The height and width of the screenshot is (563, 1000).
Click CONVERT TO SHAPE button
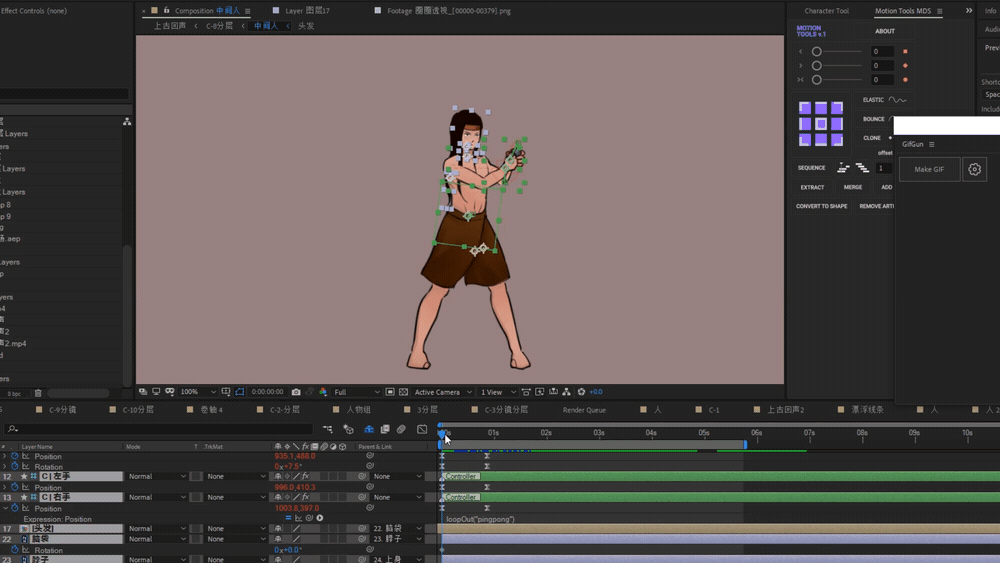point(821,207)
